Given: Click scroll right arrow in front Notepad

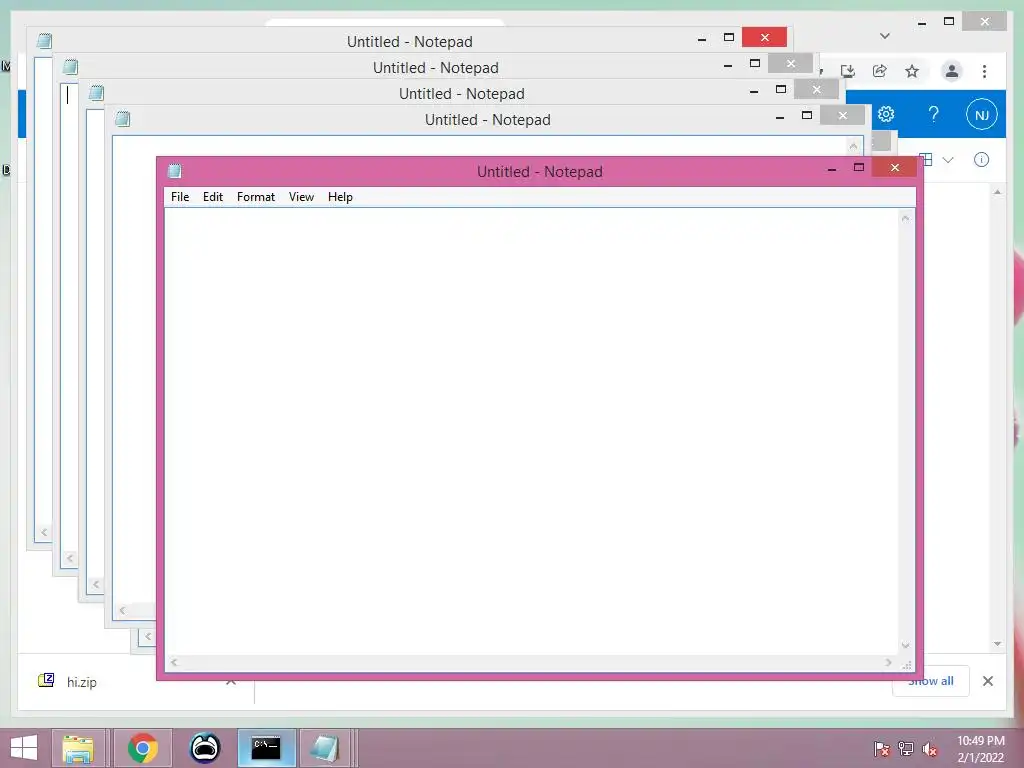Looking at the screenshot, I should pos(889,663).
